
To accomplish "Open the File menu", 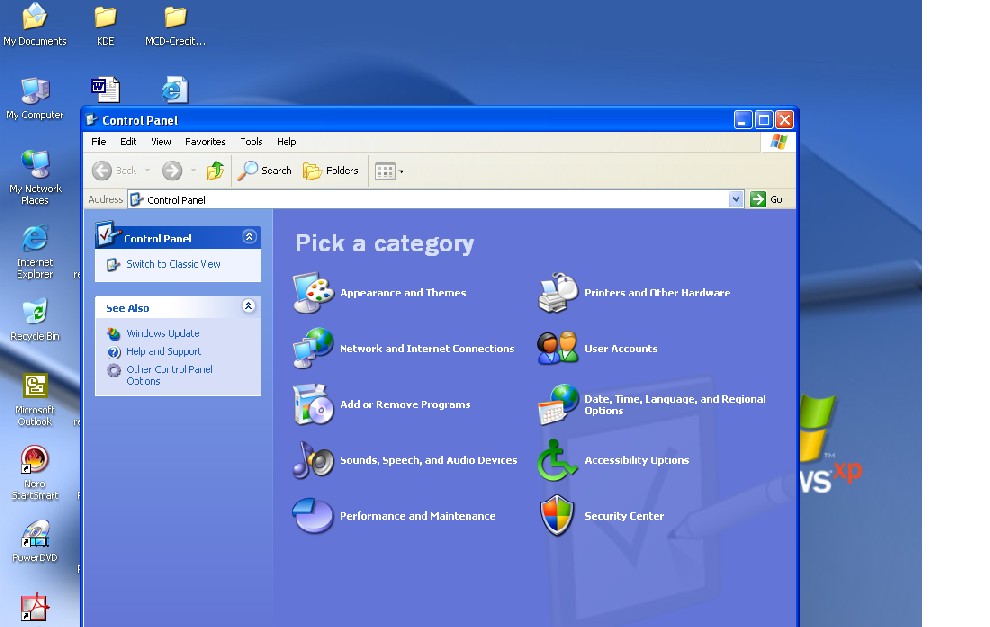I will click(98, 141).
